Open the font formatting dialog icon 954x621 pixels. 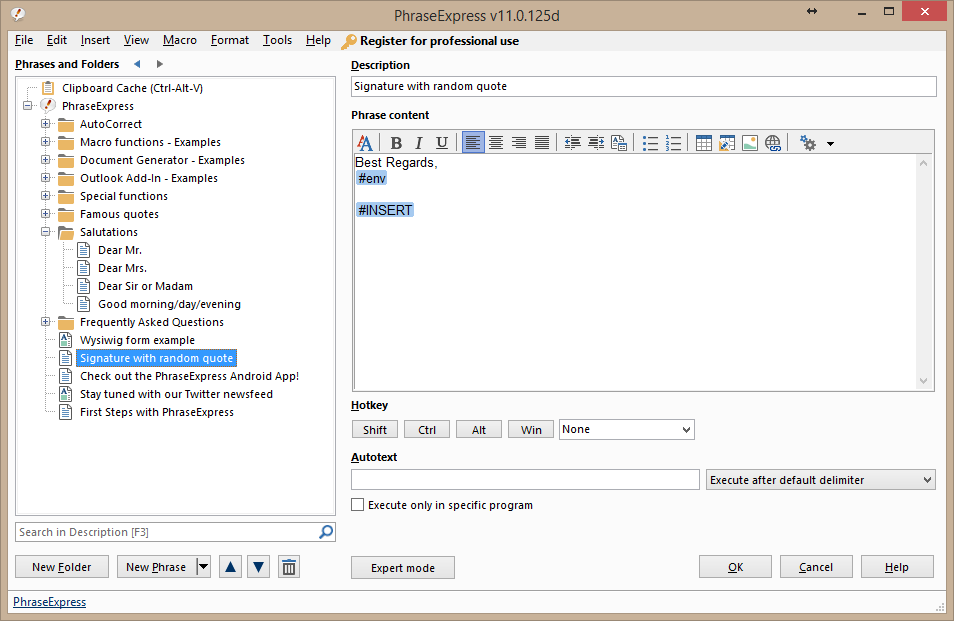coord(366,143)
